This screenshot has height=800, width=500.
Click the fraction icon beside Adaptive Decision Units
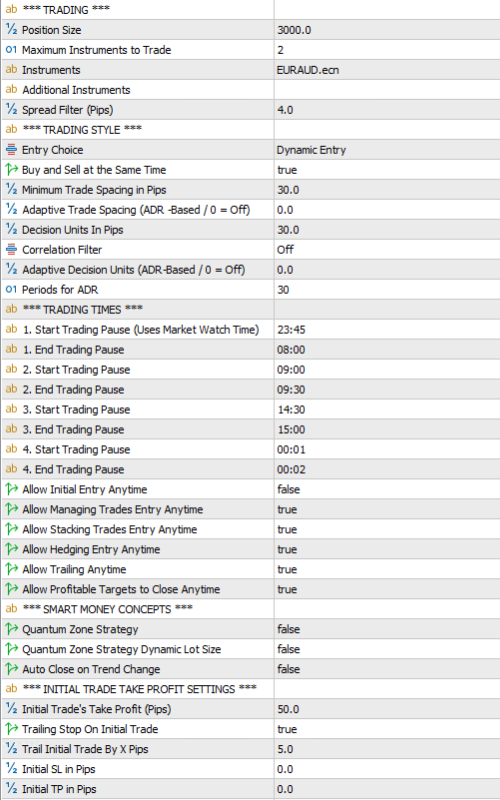tap(11, 269)
